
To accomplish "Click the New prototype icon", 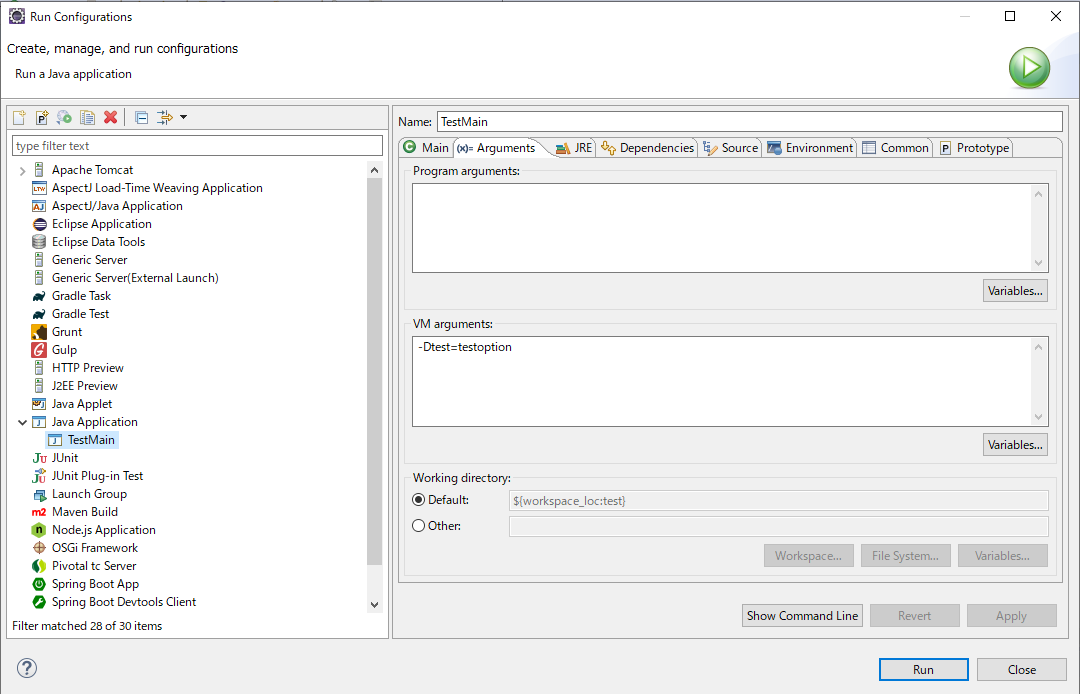I will pyautogui.click(x=42, y=118).
